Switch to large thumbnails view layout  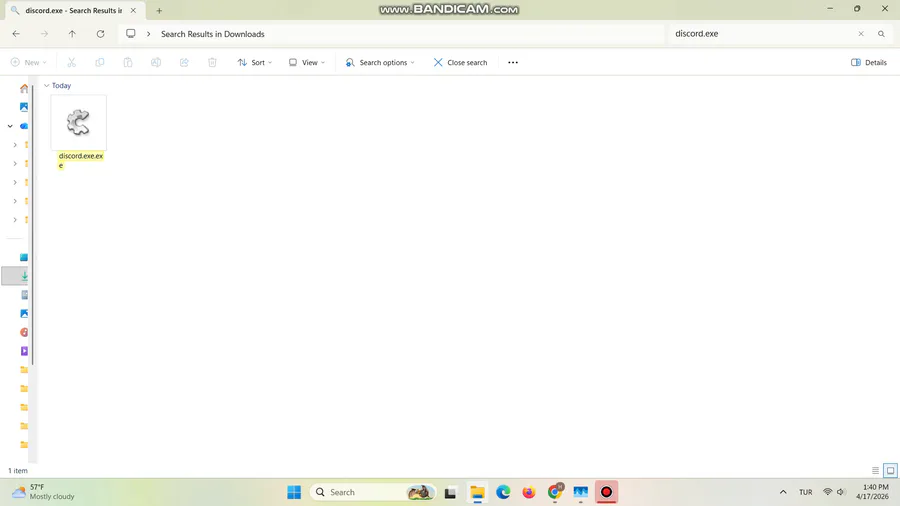pyautogui.click(x=890, y=470)
